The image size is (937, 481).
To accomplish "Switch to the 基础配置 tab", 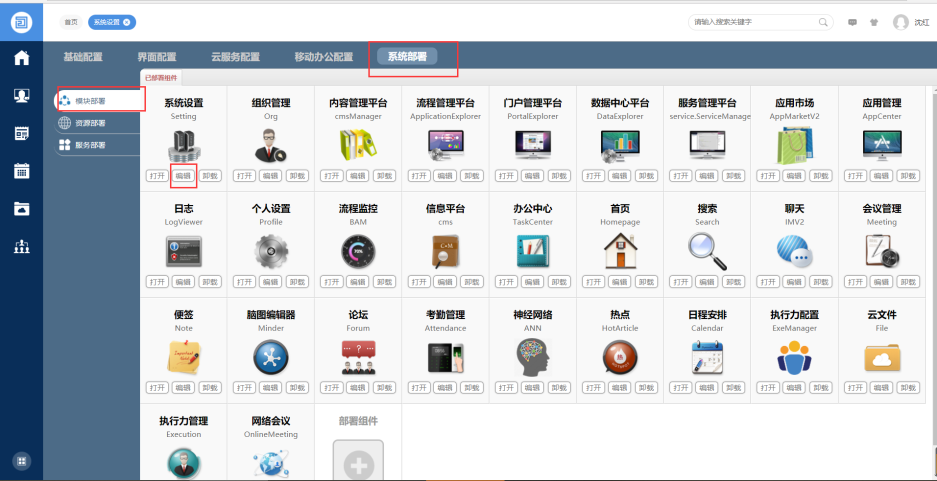I will click(x=83, y=57).
